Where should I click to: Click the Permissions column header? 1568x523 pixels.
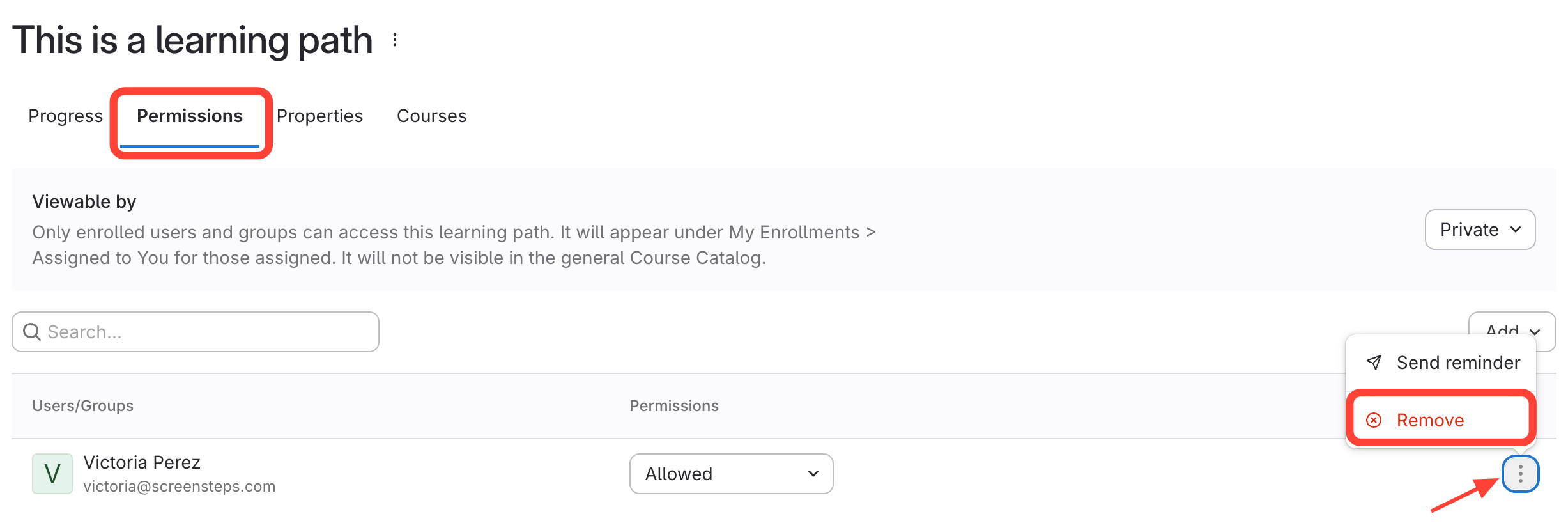click(674, 406)
